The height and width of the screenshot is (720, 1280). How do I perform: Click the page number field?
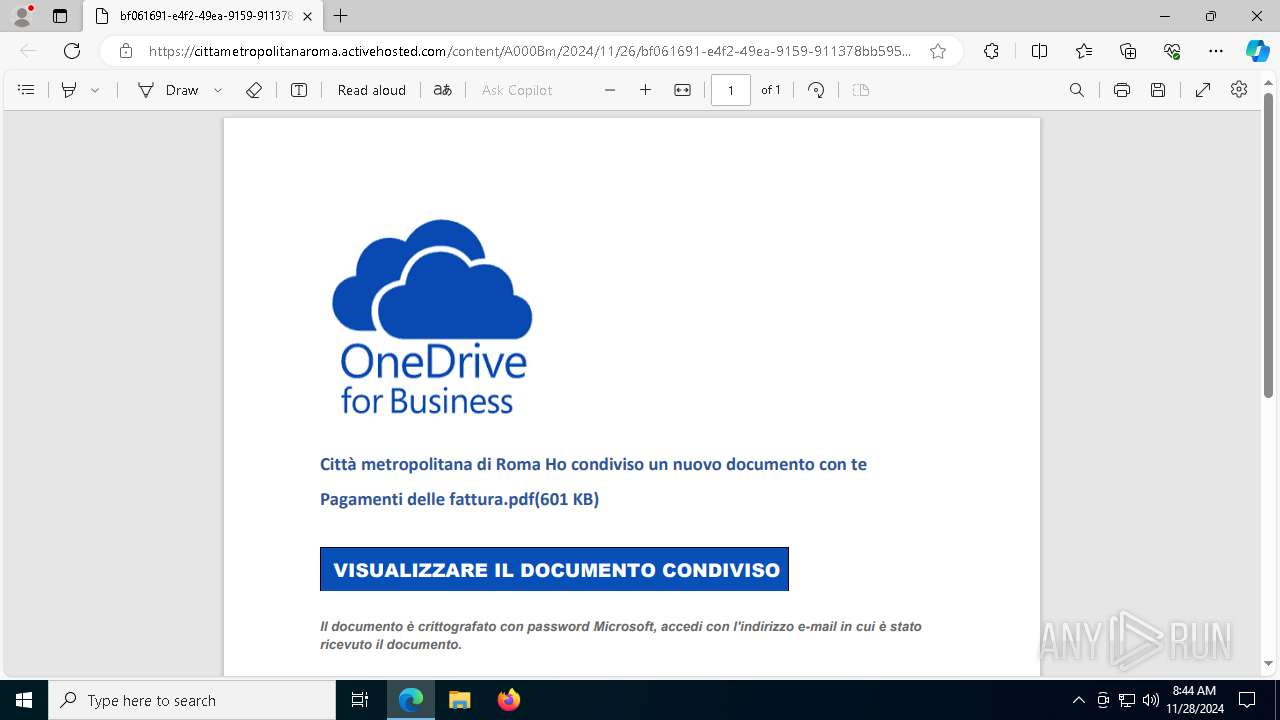pyautogui.click(x=731, y=90)
